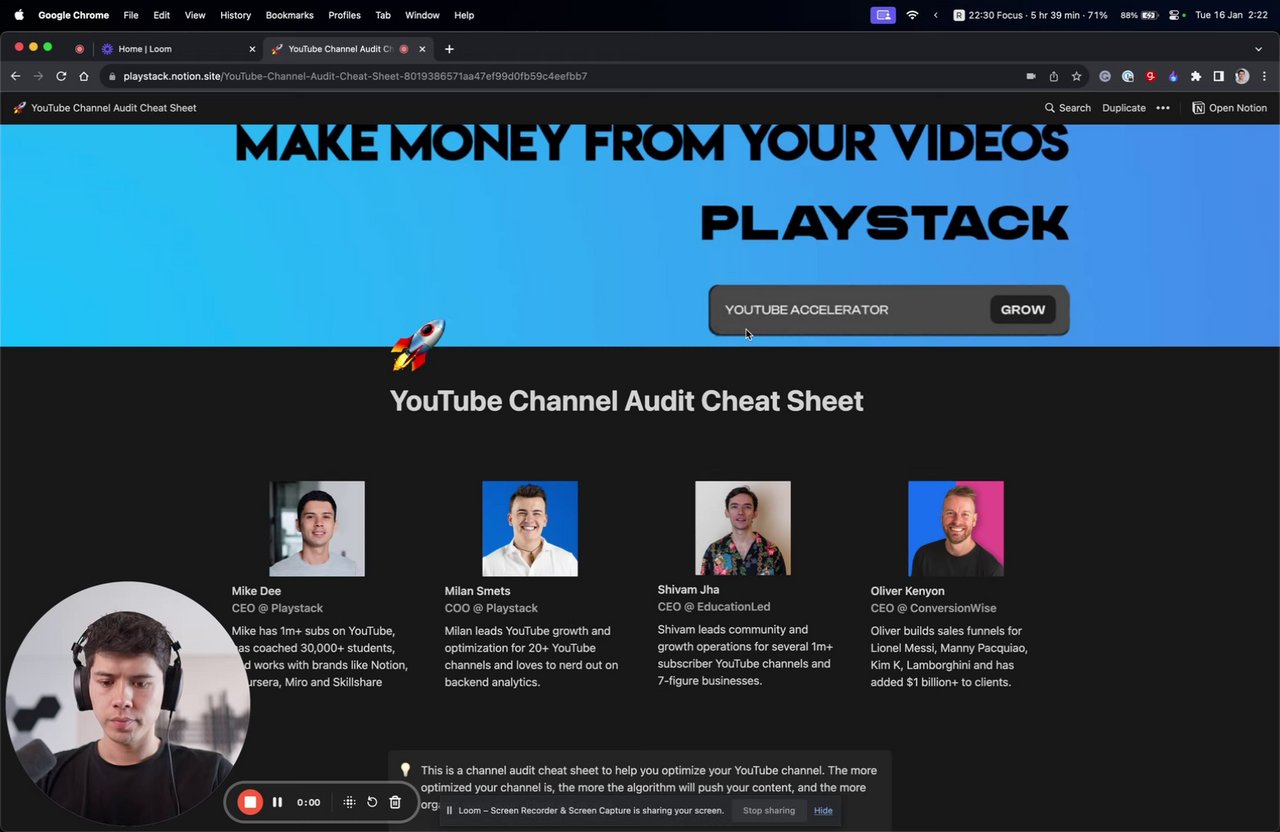This screenshot has height=832, width=1280.
Task: Click the battery status indicator
Action: tap(1139, 15)
